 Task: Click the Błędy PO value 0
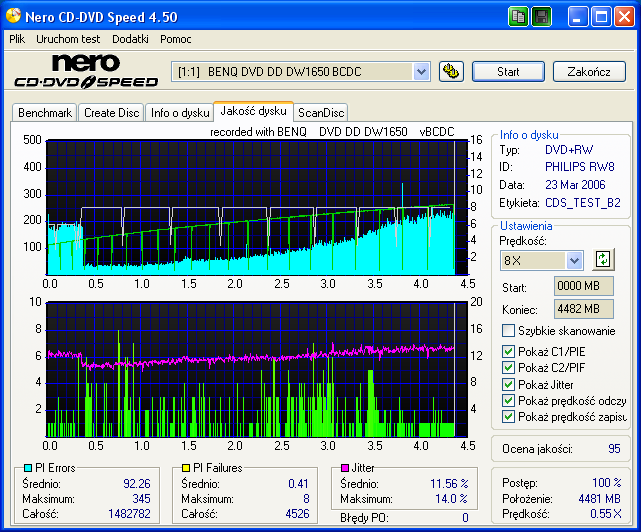(x=465, y=518)
